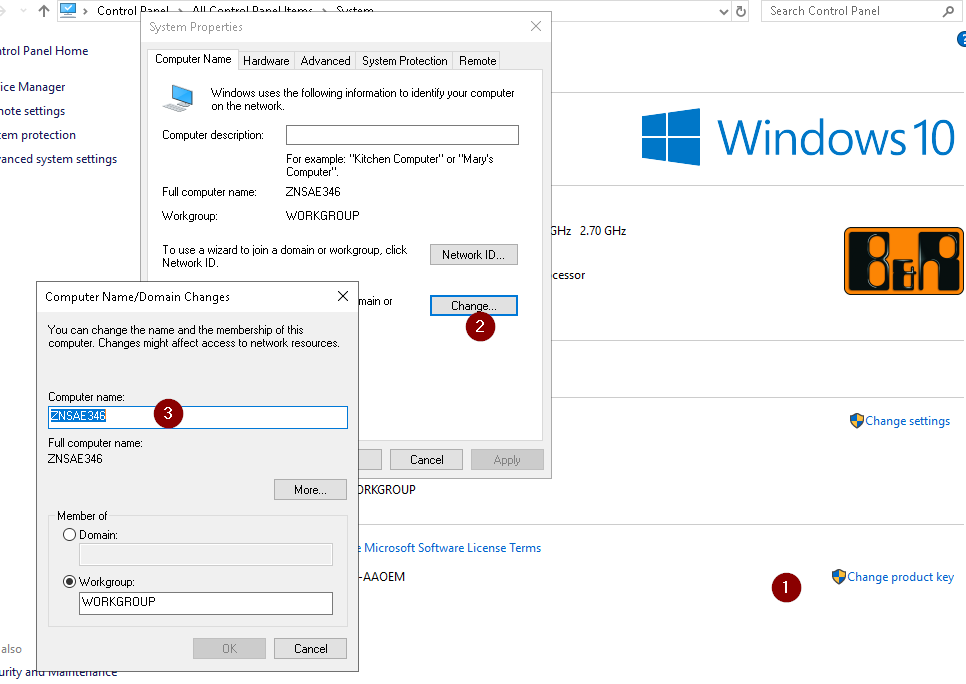This screenshot has width=966, height=684.
Task: Close the System Properties dialog
Action: click(x=536, y=26)
